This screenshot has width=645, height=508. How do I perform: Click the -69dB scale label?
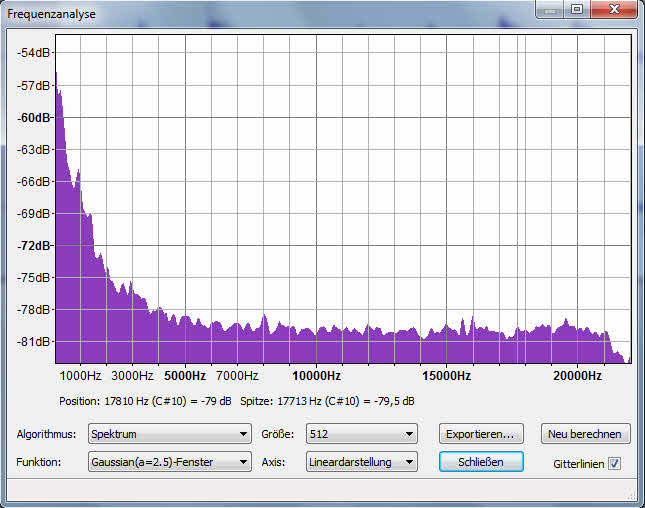(34, 213)
